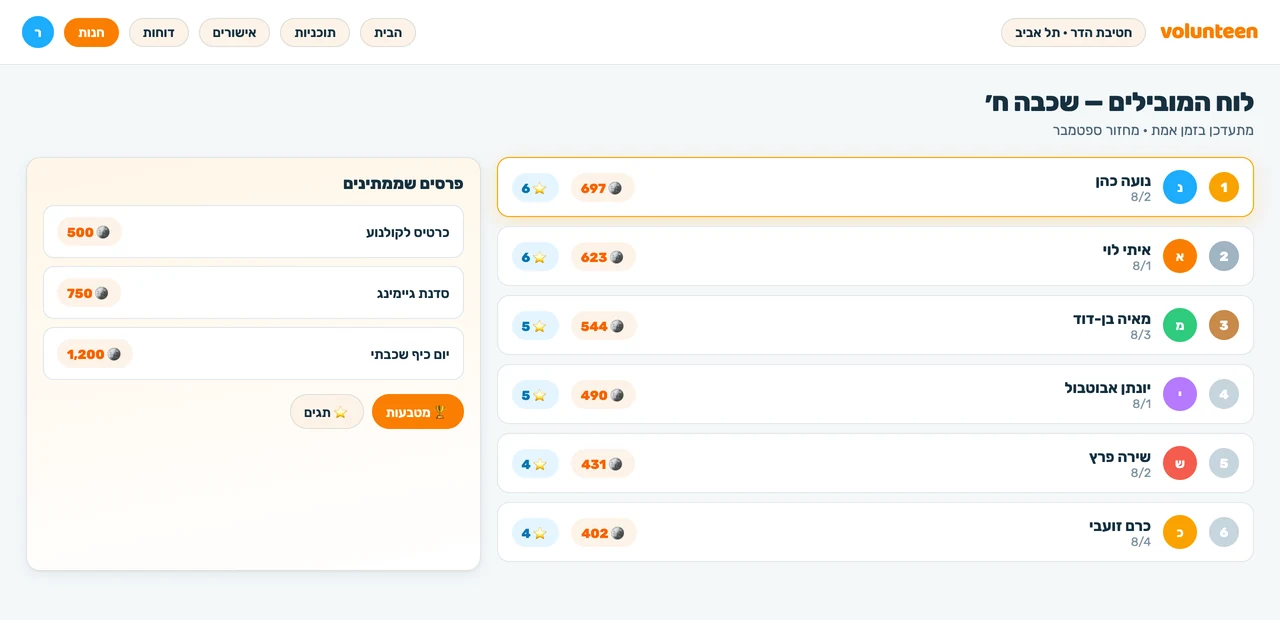This screenshot has width=1280, height=620.
Task: Click the 490 coins chip
Action: point(603,395)
